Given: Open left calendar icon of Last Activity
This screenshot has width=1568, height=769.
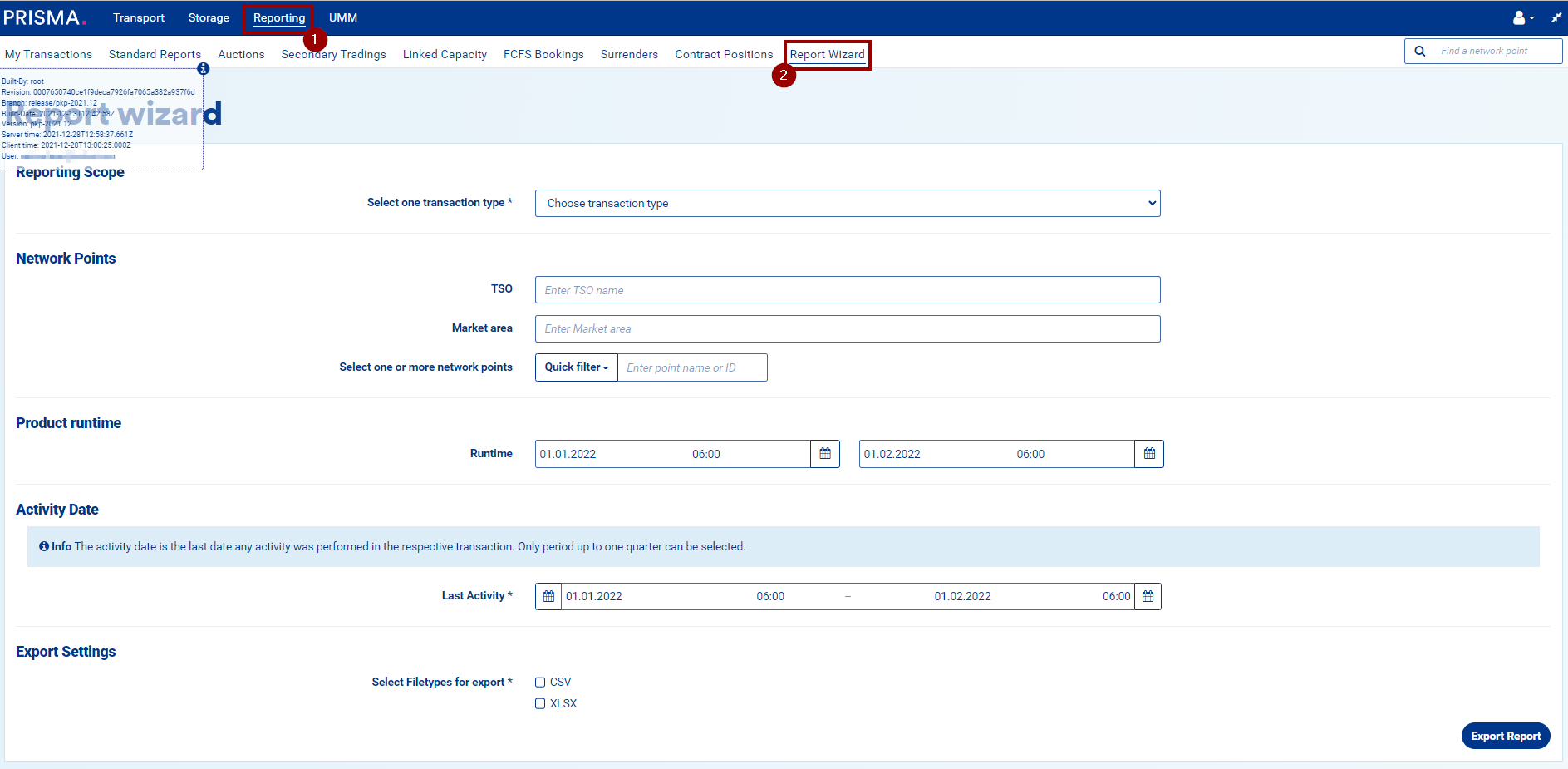Looking at the screenshot, I should coord(548,596).
